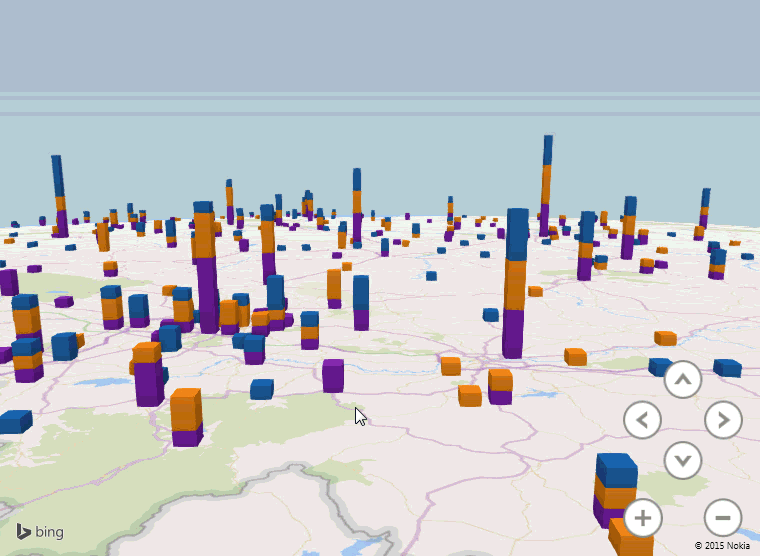Click blue cube at left edge of map
Screen dimensions: 760x556
pyautogui.click(x=14, y=422)
